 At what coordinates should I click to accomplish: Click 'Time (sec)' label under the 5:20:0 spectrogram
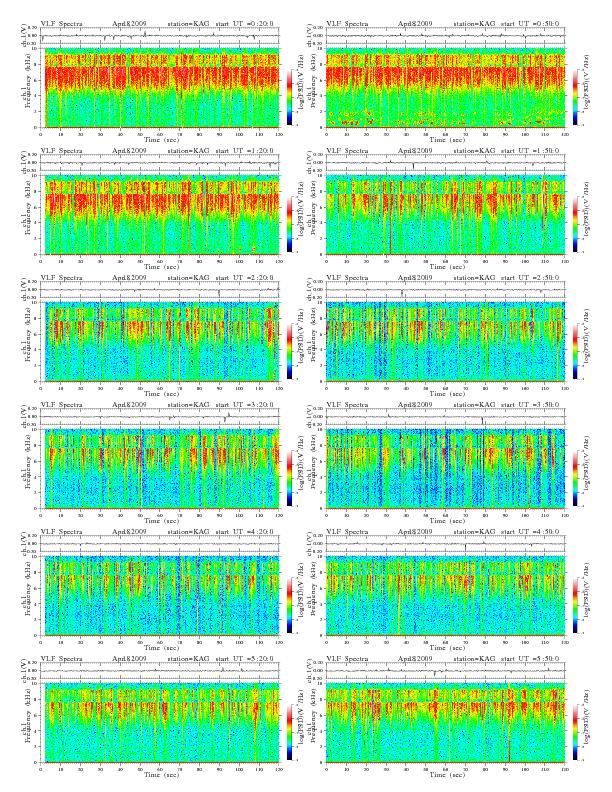(x=161, y=774)
